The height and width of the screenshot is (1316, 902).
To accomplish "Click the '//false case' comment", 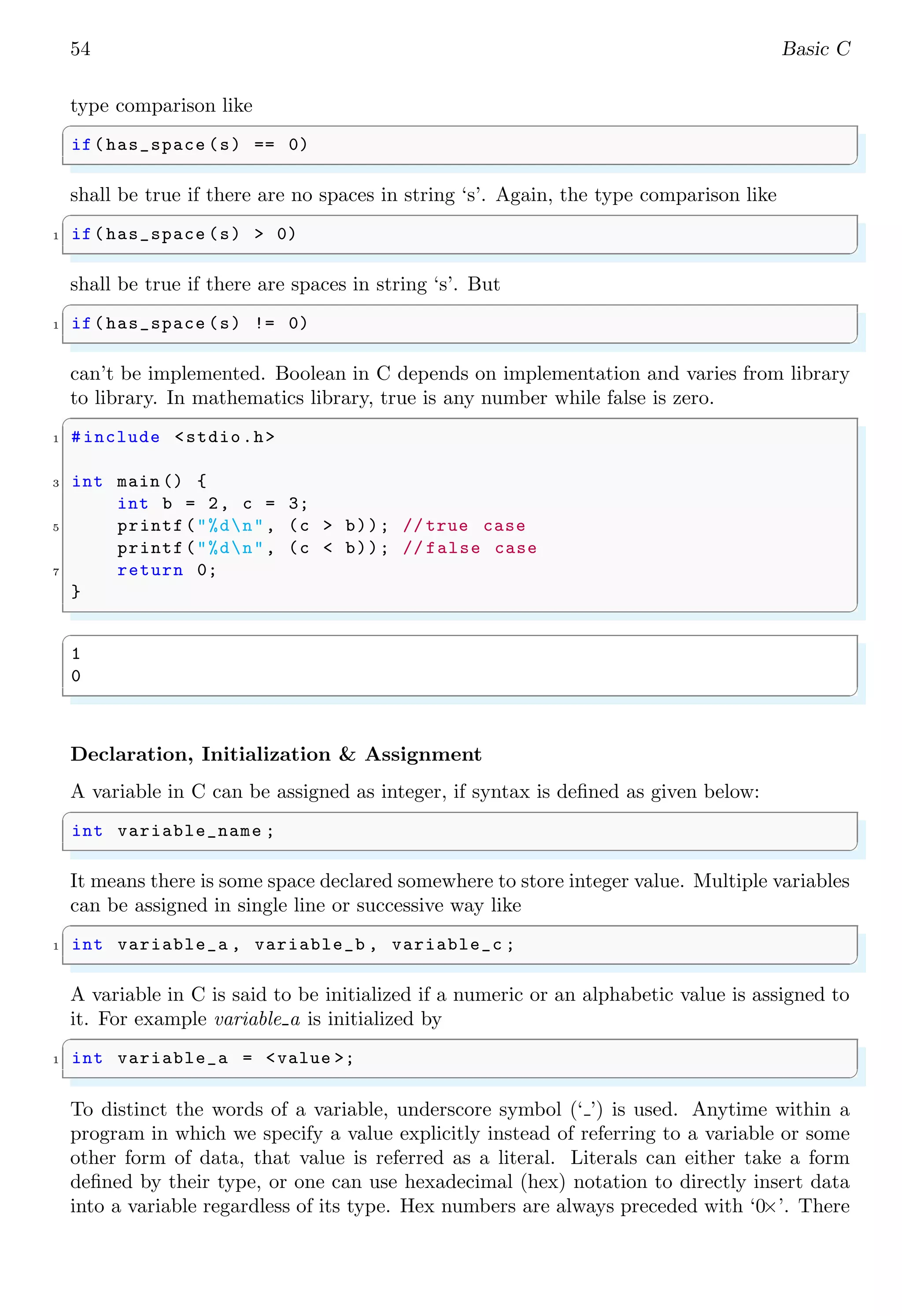I will click(x=469, y=548).
